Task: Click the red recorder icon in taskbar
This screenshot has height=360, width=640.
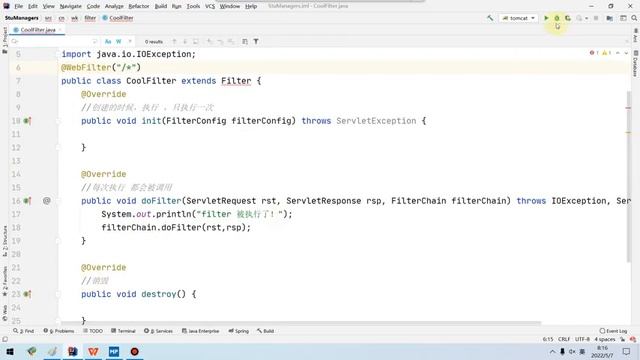Action: point(134,351)
